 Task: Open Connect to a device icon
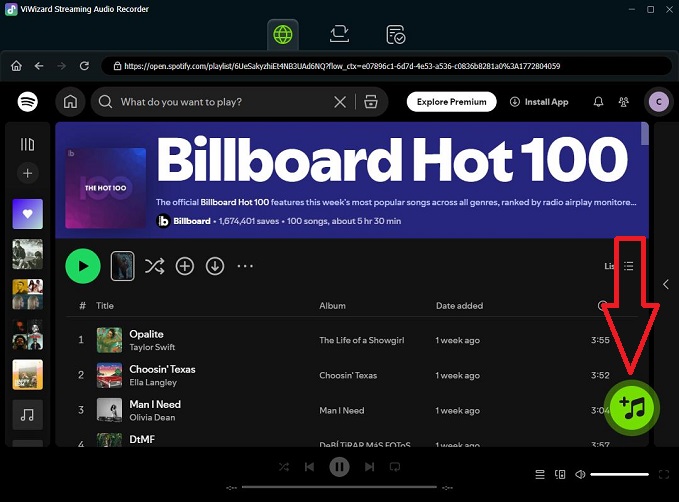pos(560,475)
